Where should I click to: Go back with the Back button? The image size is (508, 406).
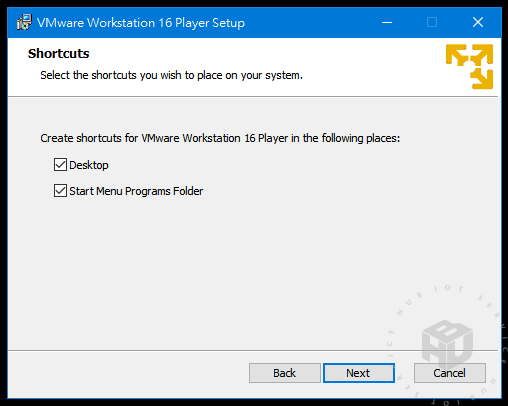(285, 373)
